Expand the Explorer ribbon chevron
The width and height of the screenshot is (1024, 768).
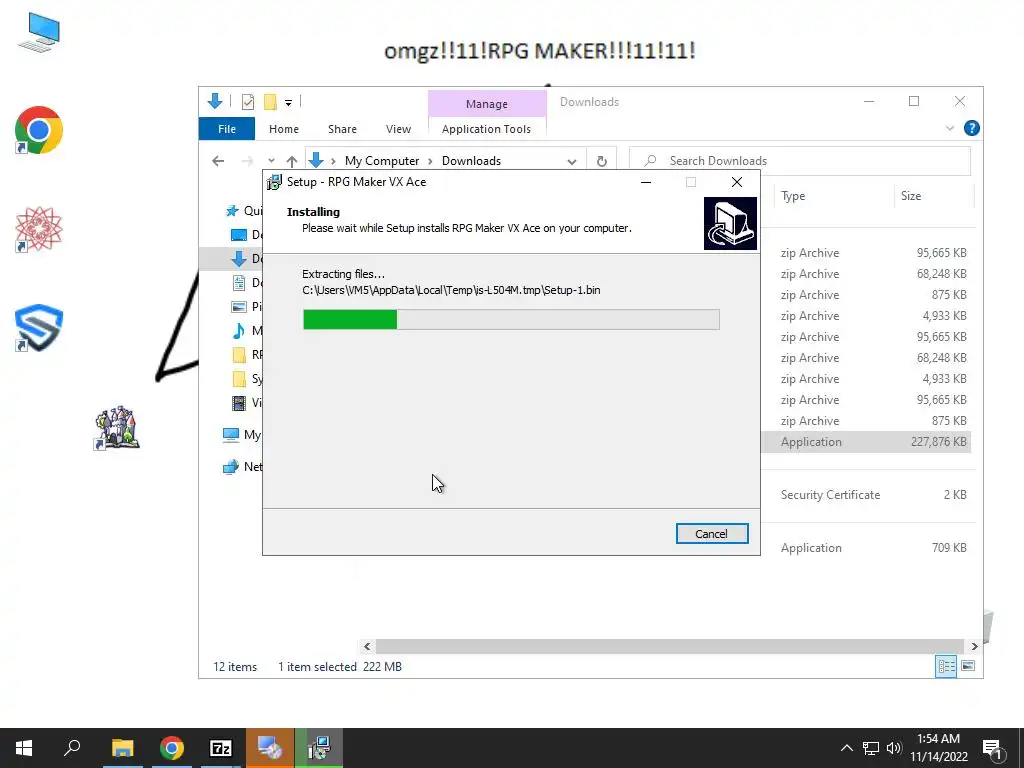(950, 129)
